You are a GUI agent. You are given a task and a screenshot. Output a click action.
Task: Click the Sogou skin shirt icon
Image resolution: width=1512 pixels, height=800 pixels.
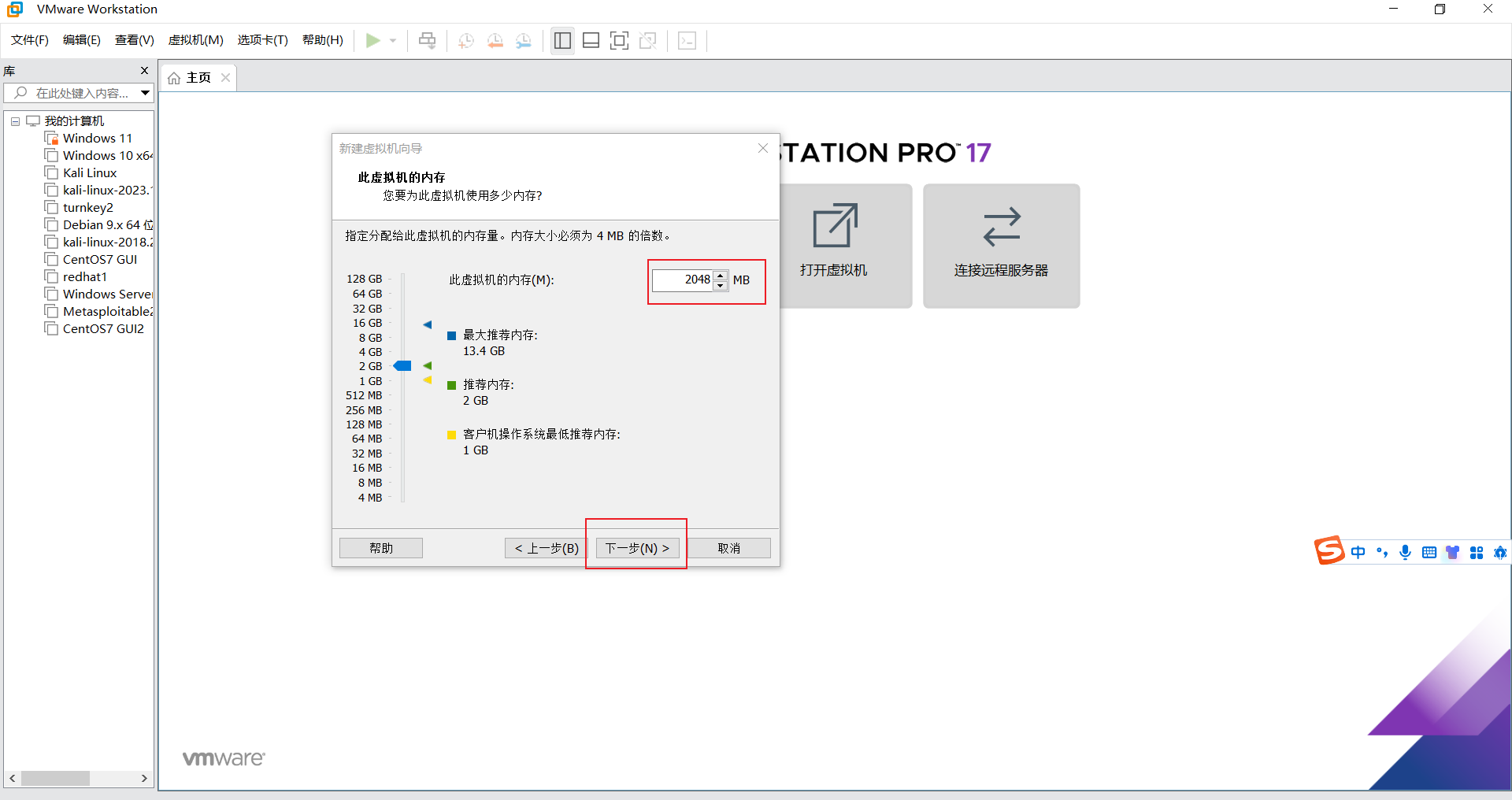pos(1453,553)
